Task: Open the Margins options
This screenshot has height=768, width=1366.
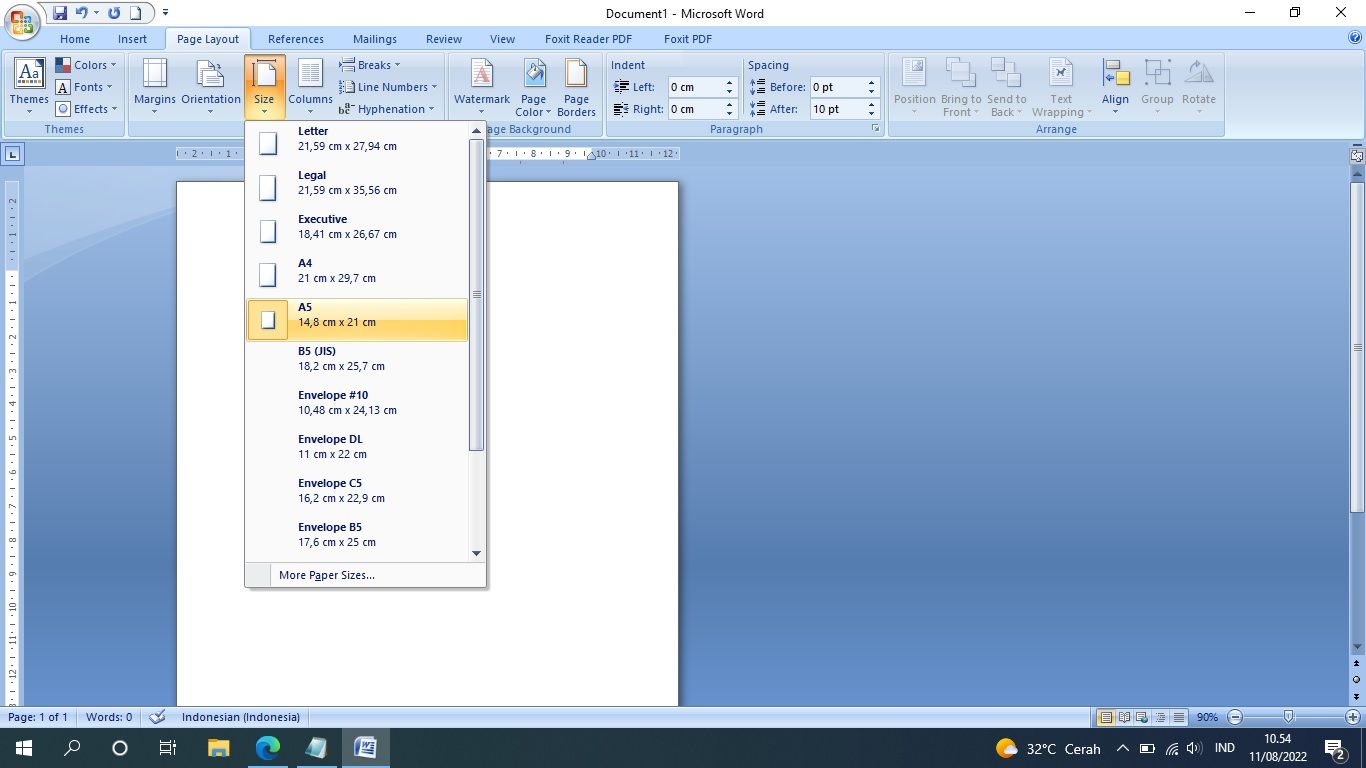Action: pyautogui.click(x=154, y=87)
